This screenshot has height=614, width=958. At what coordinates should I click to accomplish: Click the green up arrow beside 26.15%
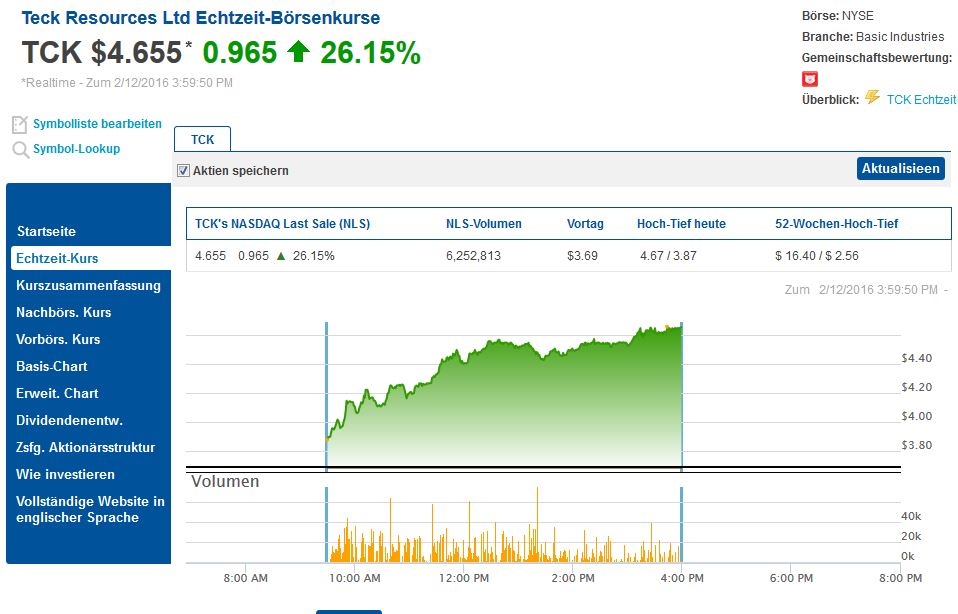point(298,52)
